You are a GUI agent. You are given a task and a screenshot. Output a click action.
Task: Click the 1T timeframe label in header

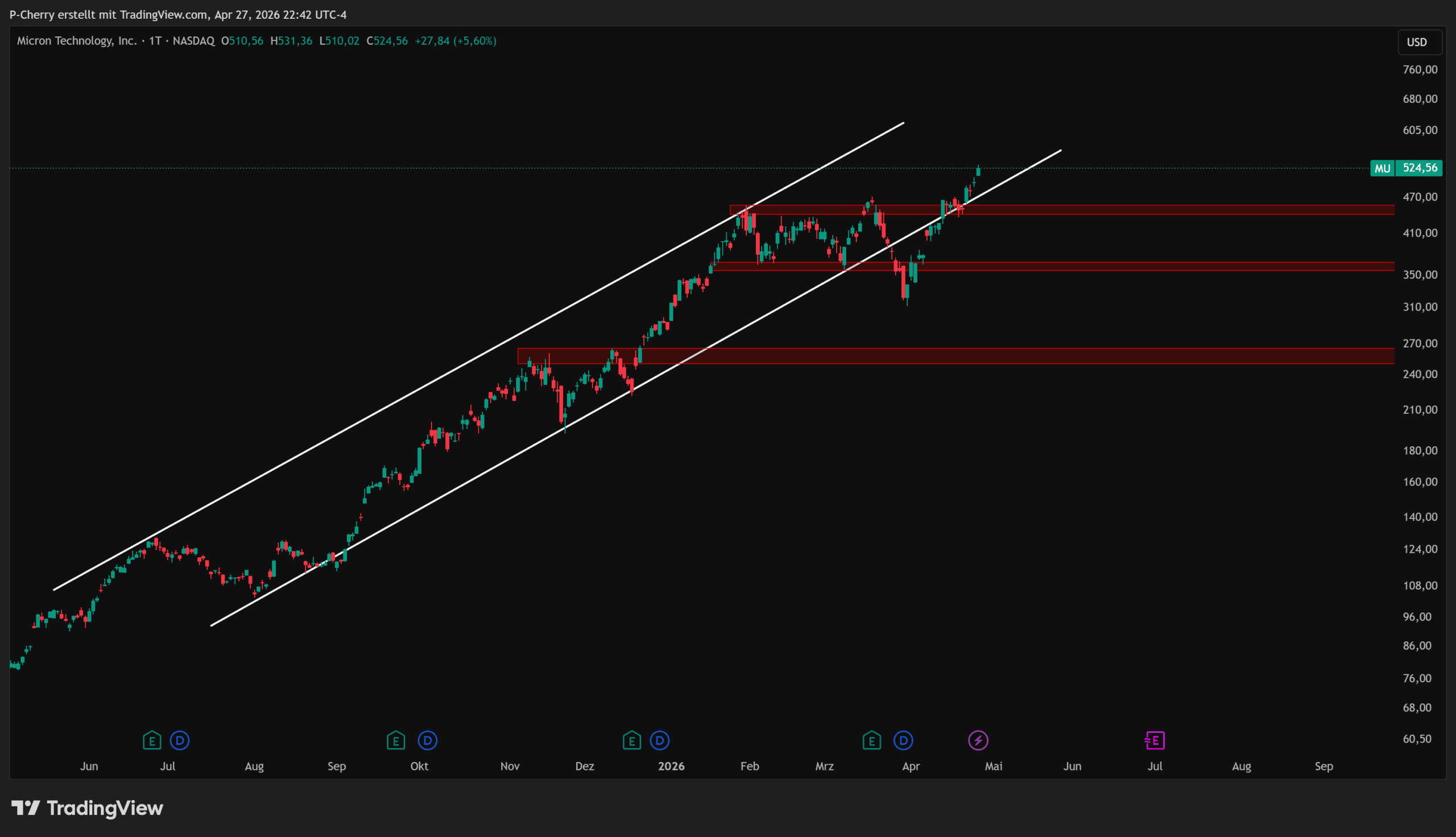tap(155, 41)
